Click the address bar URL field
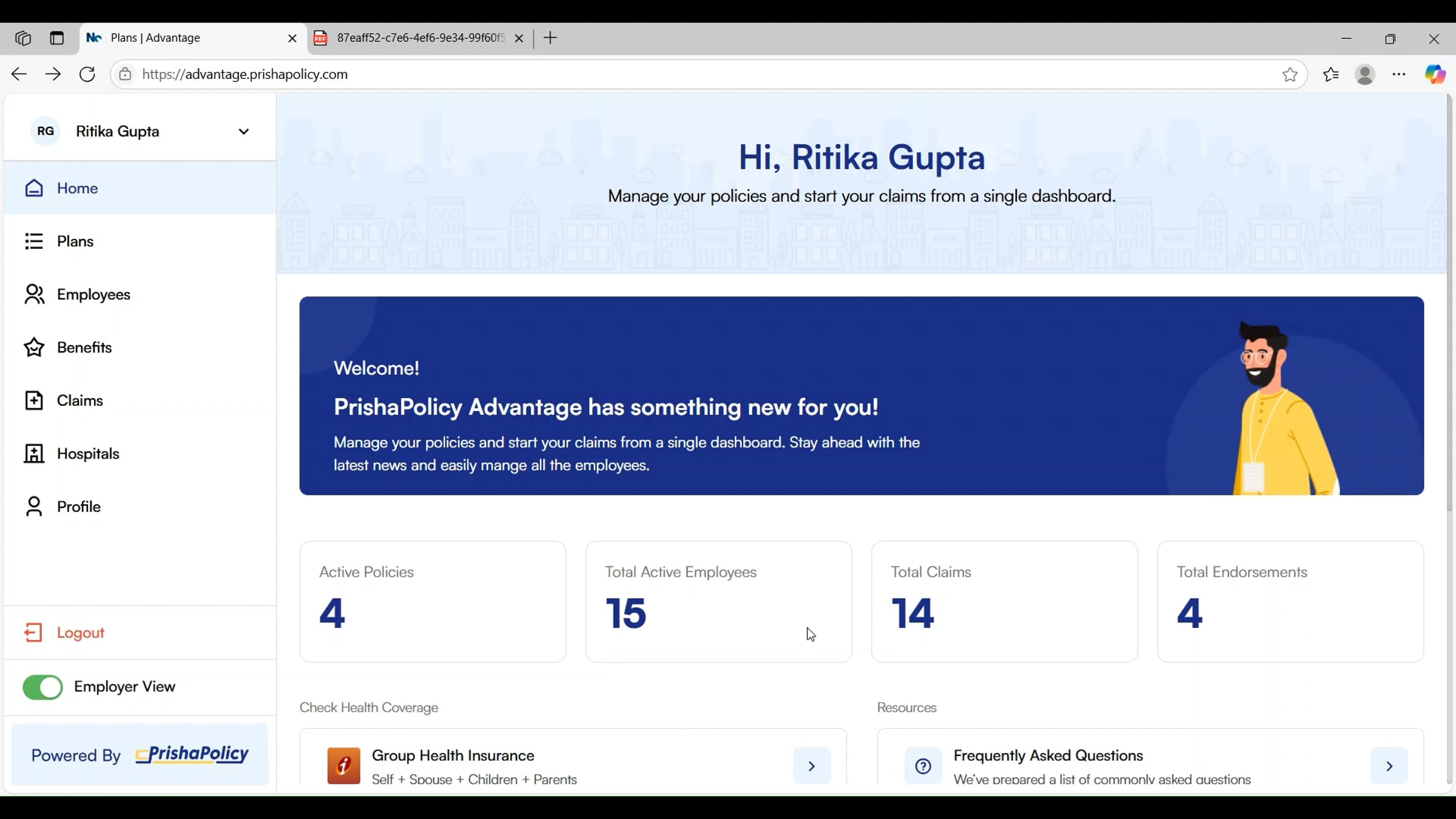This screenshot has height=819, width=1456. tap(709, 74)
